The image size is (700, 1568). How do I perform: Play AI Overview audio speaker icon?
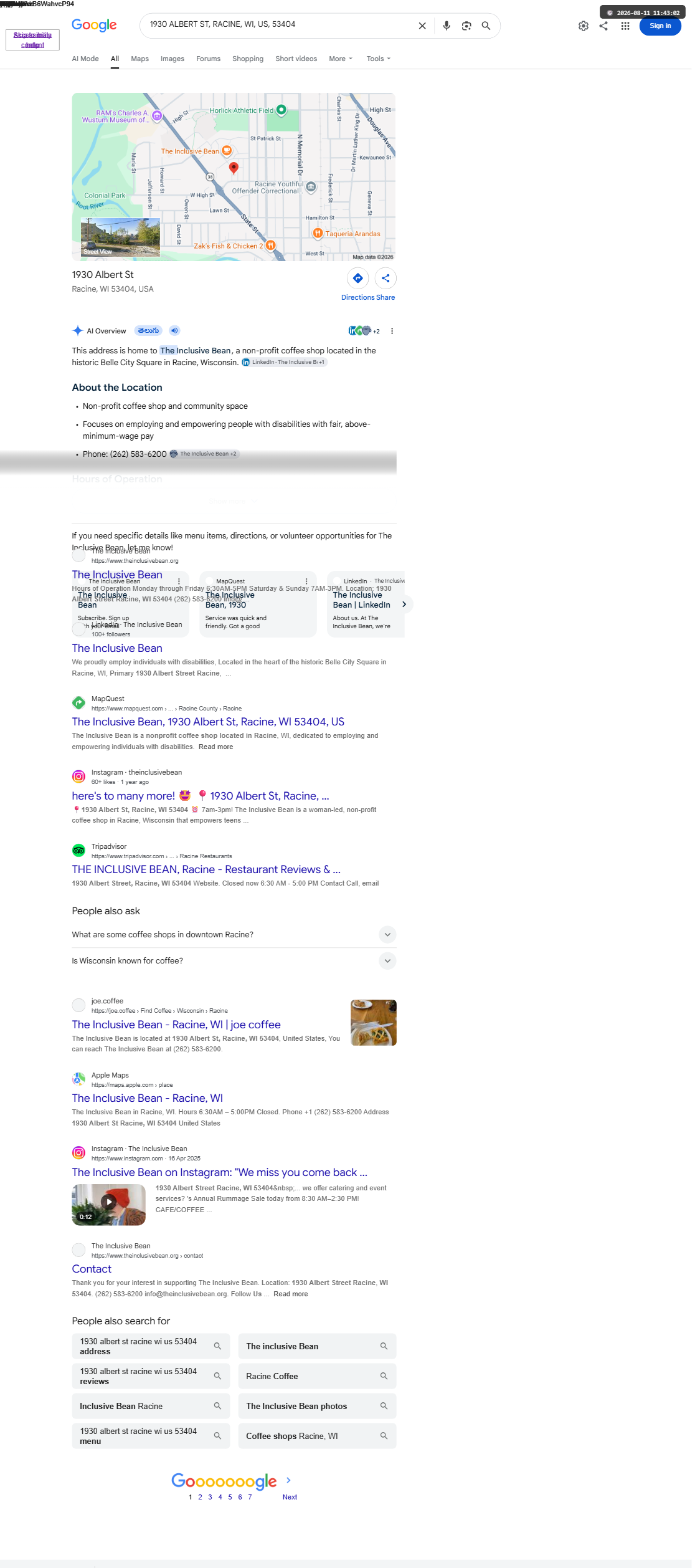[175, 330]
